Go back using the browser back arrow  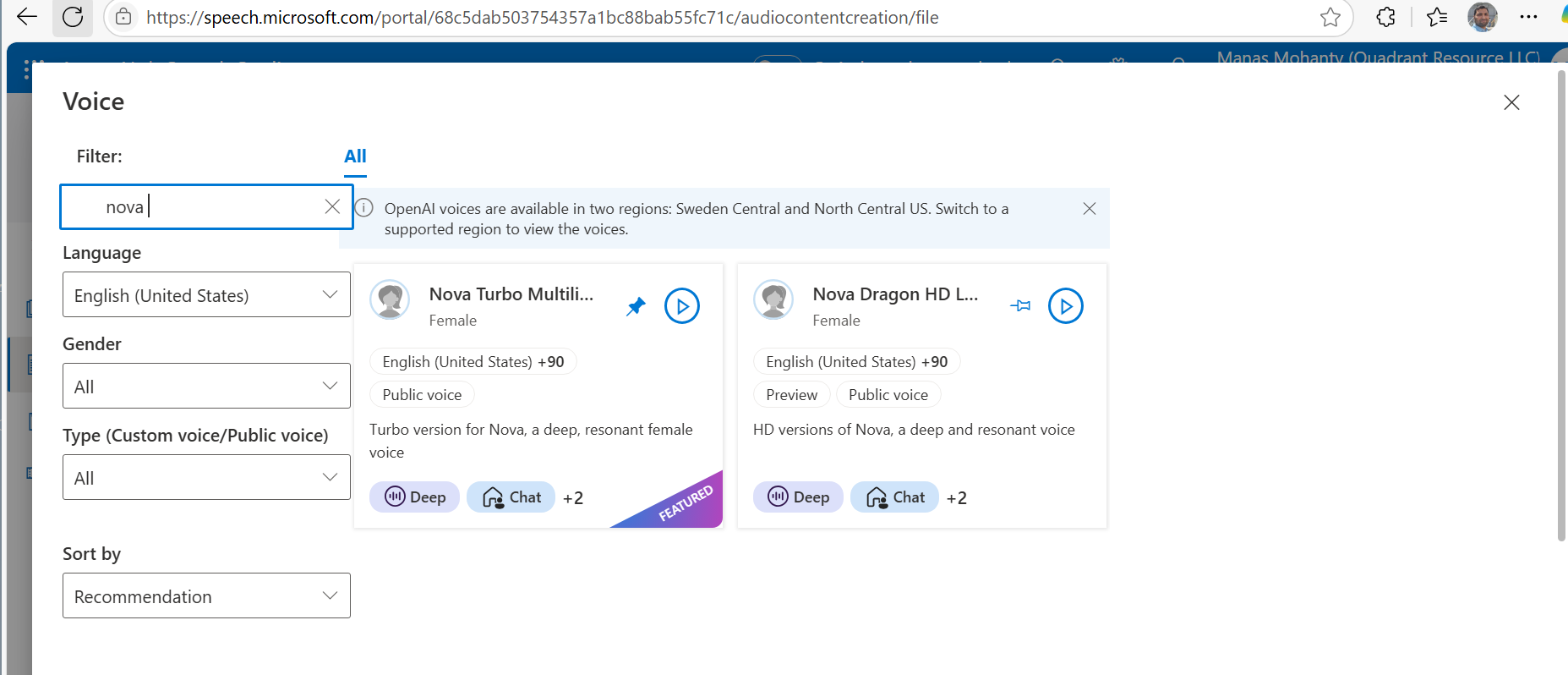pos(27,17)
